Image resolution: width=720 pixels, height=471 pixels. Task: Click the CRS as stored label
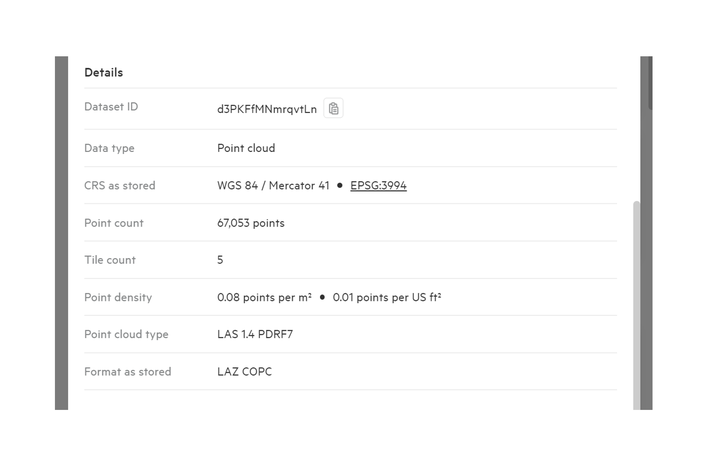coord(120,185)
